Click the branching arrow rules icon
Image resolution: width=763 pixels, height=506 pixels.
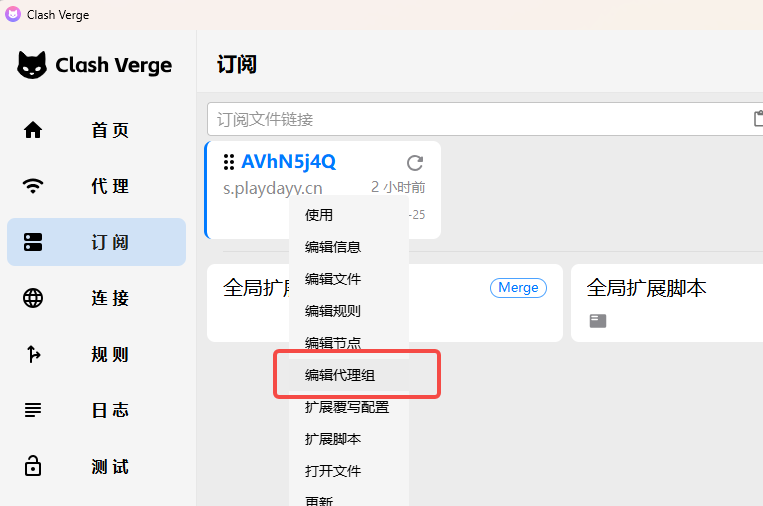pyautogui.click(x=33, y=354)
